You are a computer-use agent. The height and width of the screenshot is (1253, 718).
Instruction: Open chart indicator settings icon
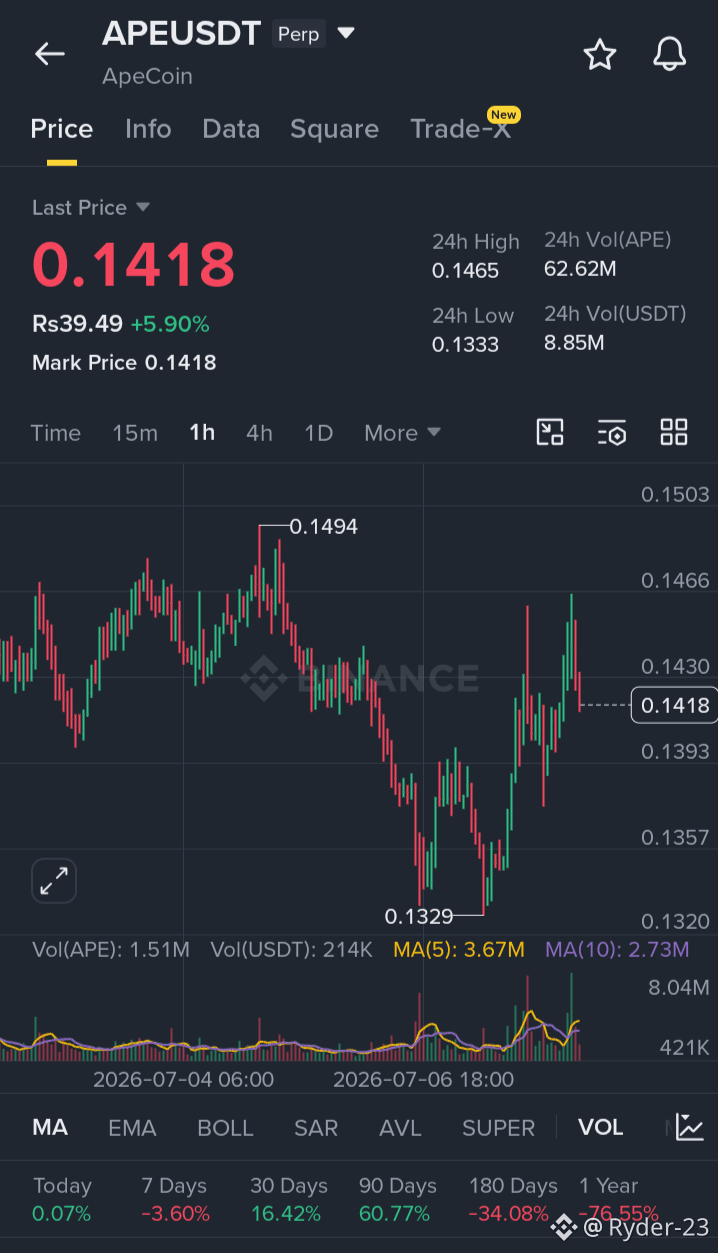pos(612,432)
